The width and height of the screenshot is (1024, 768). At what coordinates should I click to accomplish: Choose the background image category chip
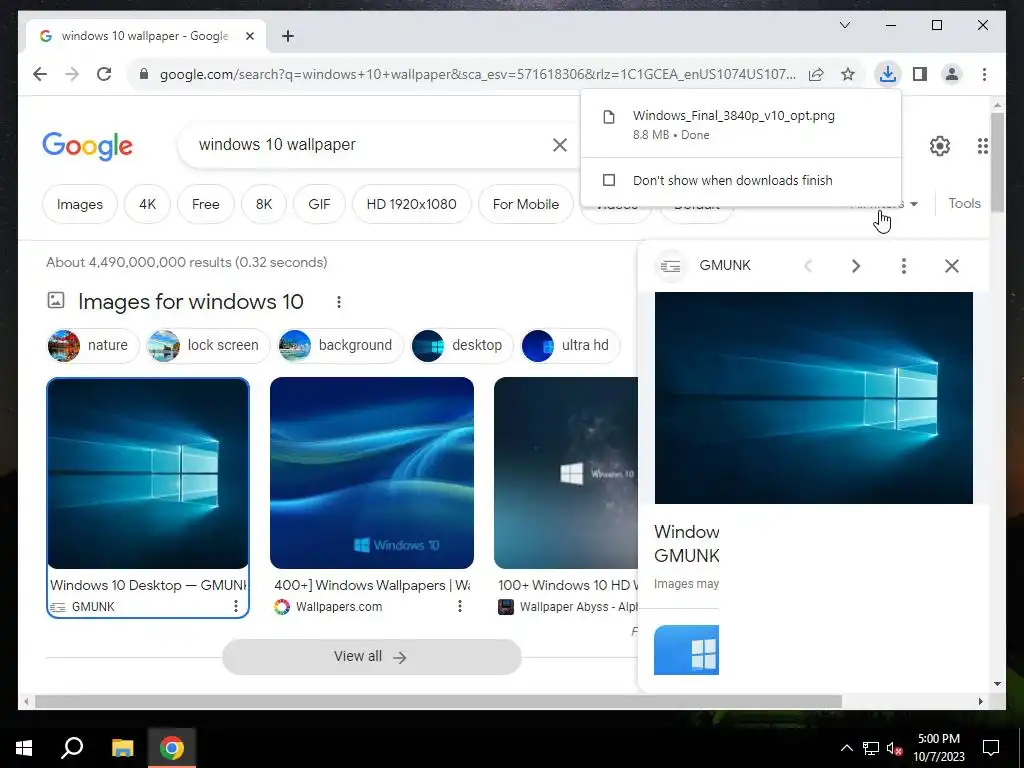pos(340,345)
